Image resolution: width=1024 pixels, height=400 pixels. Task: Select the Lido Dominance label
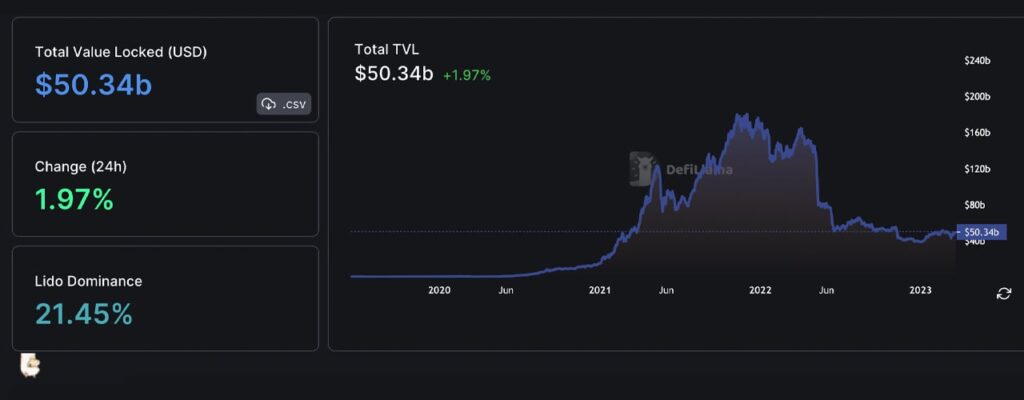pos(88,281)
